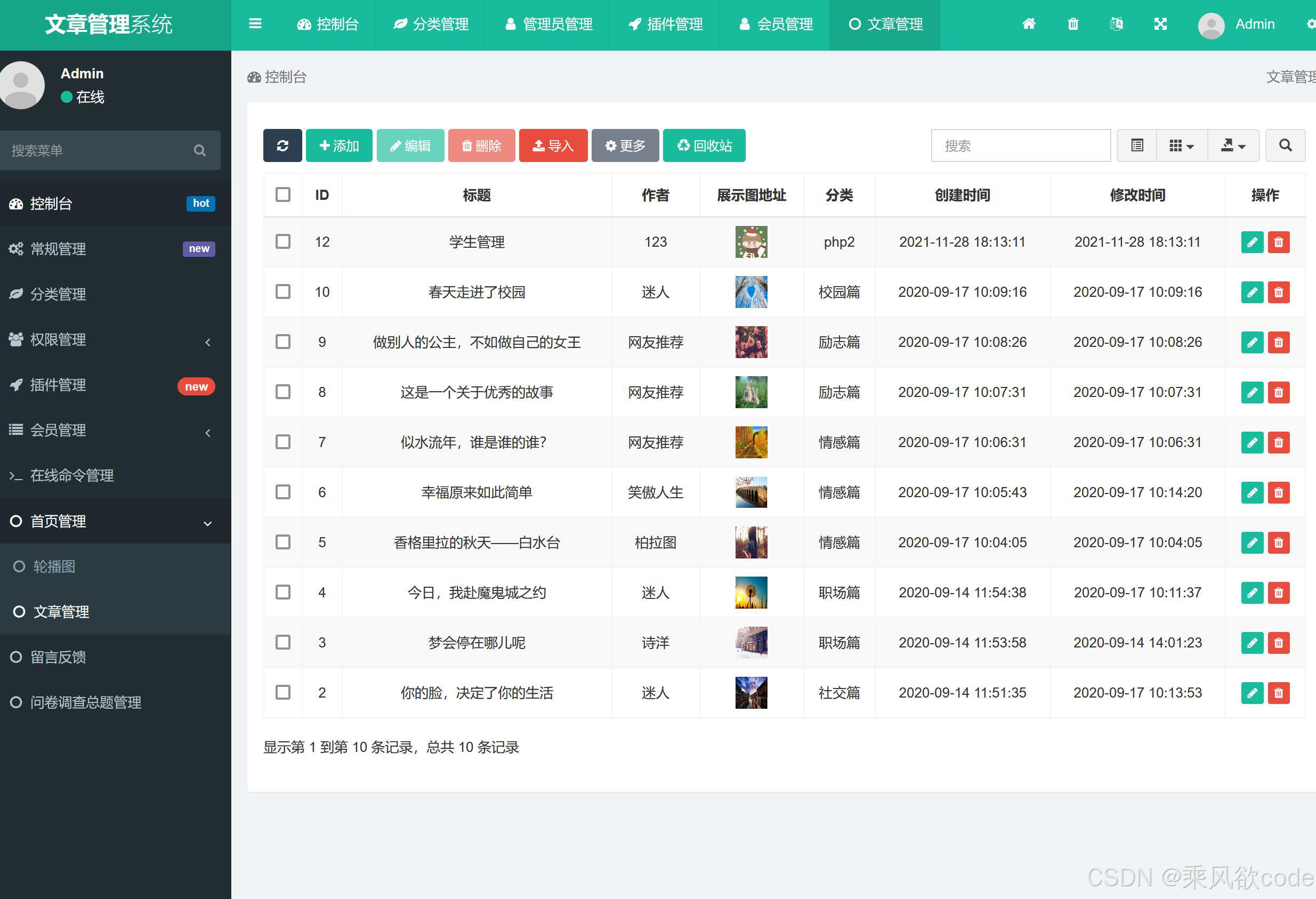Check the checkbox for article ID 12
Viewport: 1316px width, 899px height.
click(282, 242)
